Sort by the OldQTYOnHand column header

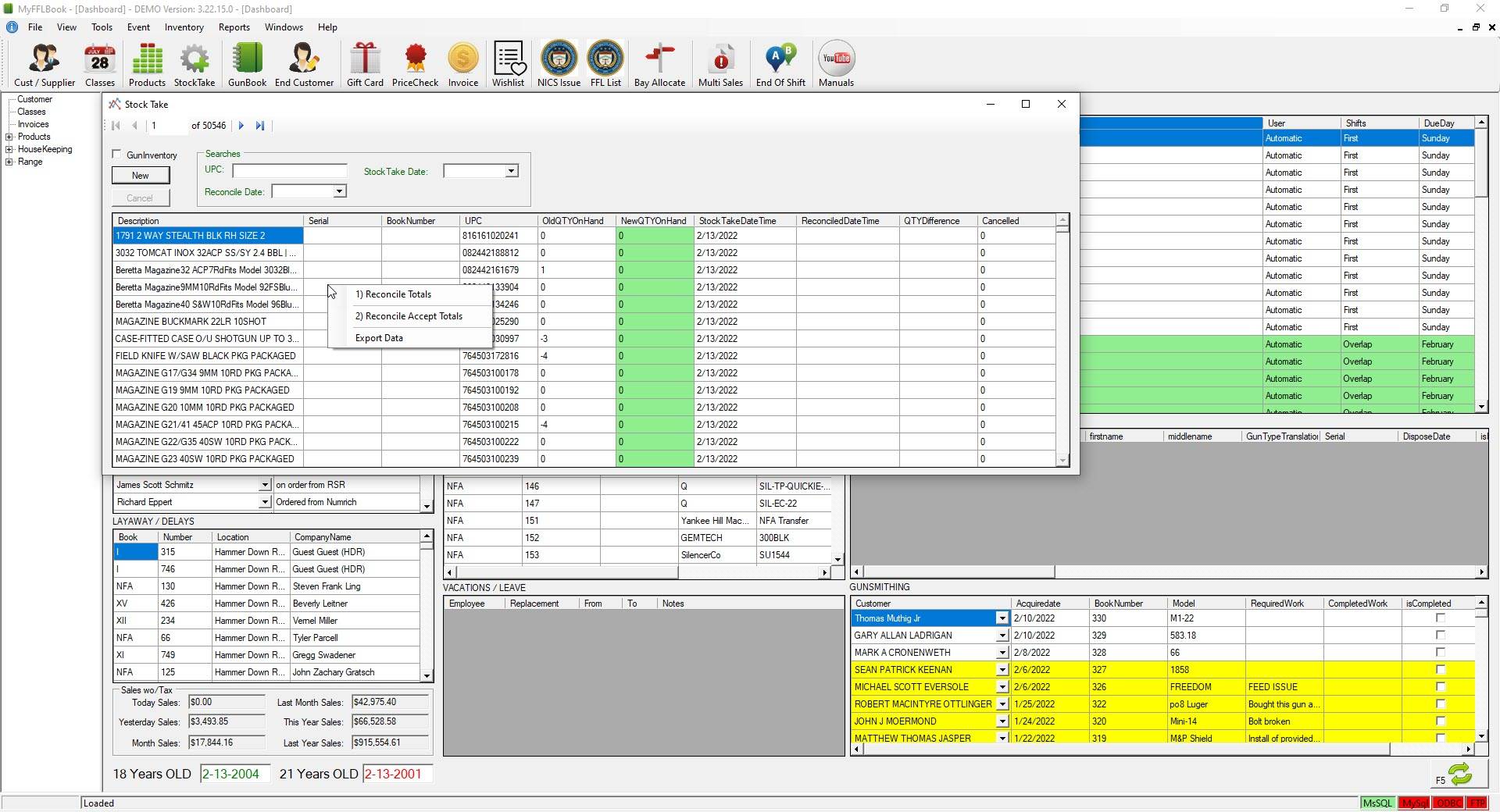577,221
